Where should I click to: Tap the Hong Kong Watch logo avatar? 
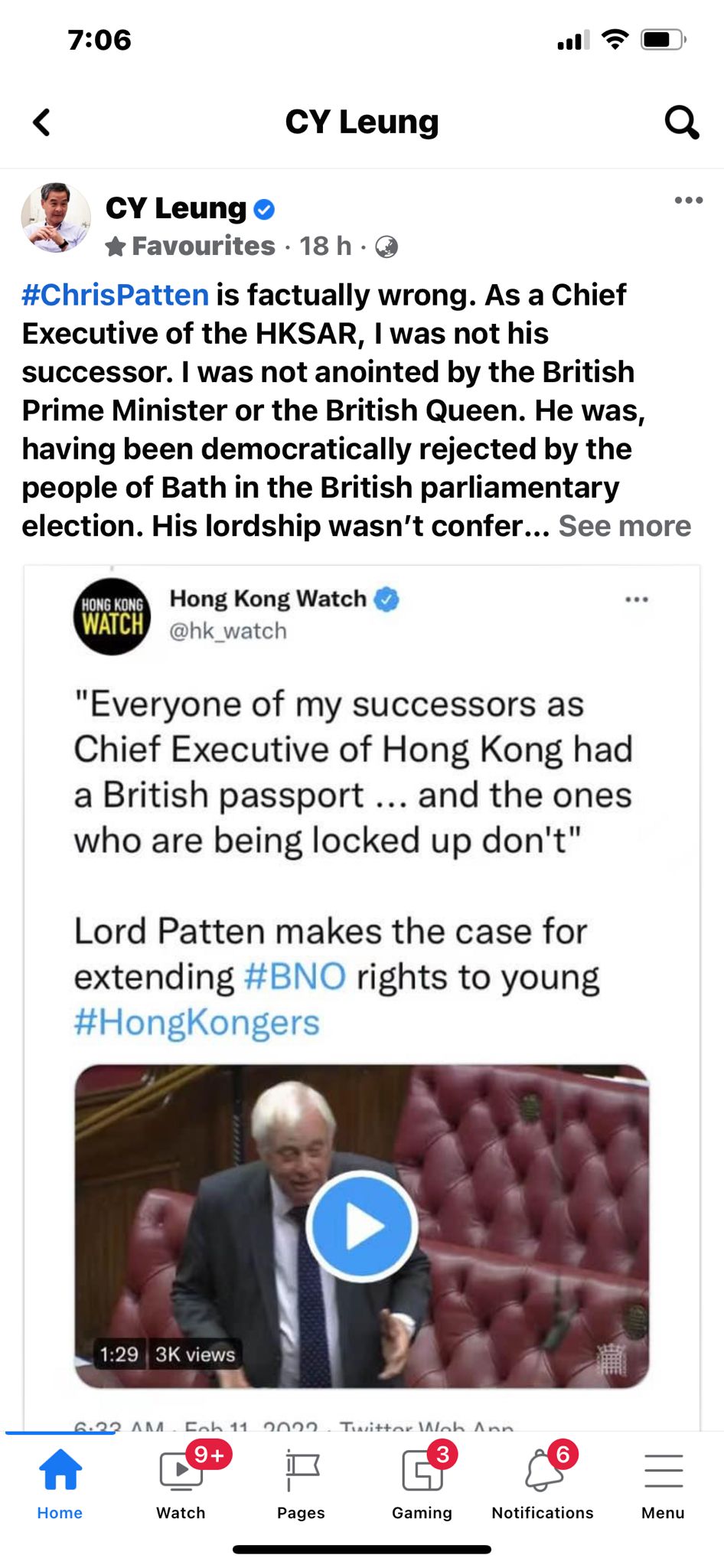113,616
